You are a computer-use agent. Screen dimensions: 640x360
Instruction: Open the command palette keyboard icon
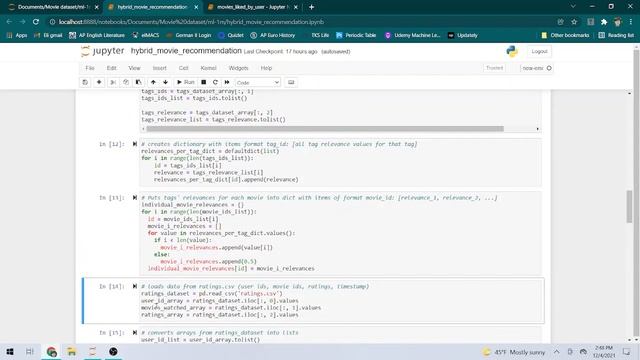coord(291,82)
